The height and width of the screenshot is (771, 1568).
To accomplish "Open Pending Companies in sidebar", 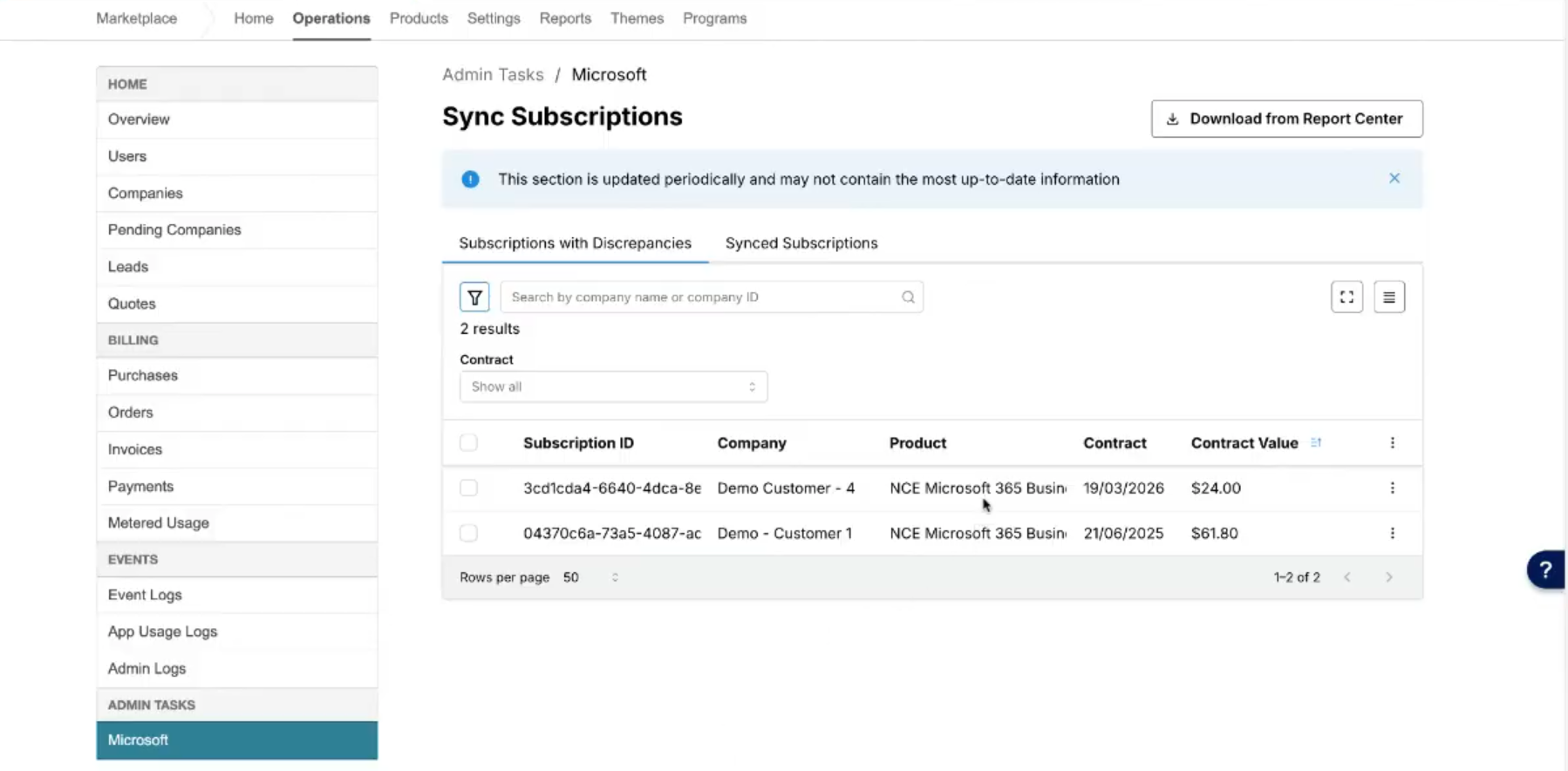I will click(x=236, y=229).
